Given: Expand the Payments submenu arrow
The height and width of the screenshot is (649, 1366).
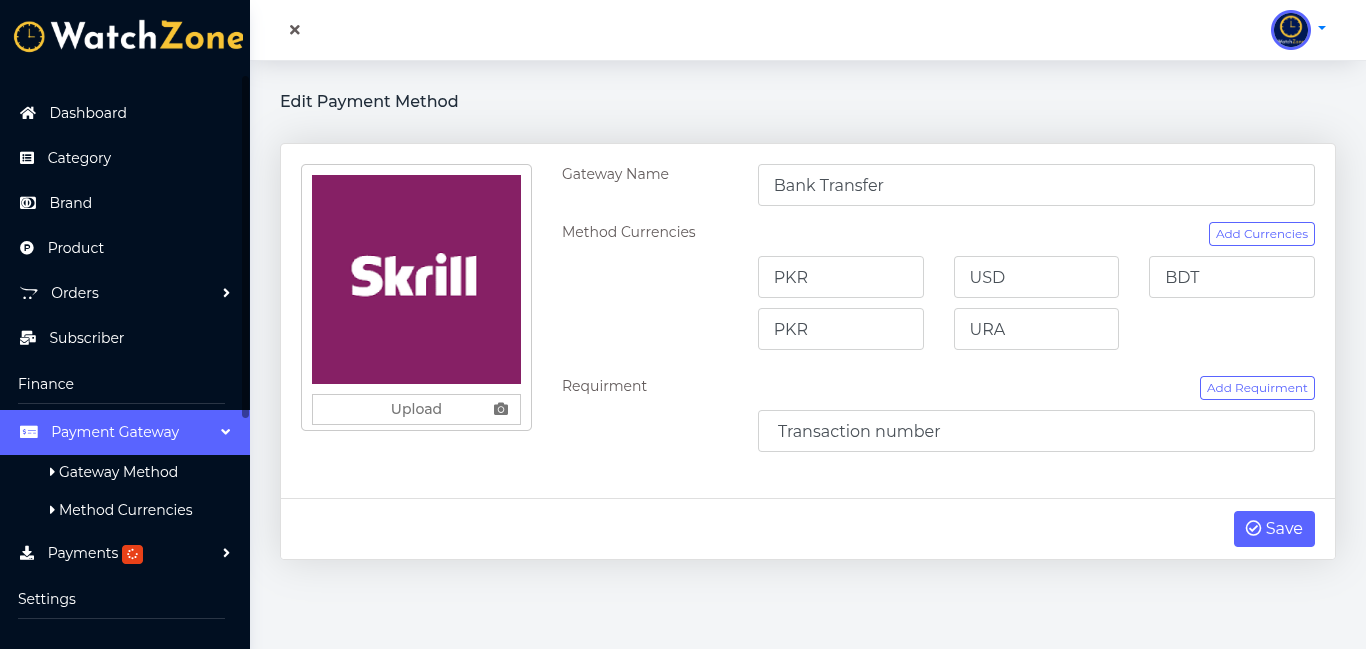Looking at the screenshot, I should click(x=226, y=553).
